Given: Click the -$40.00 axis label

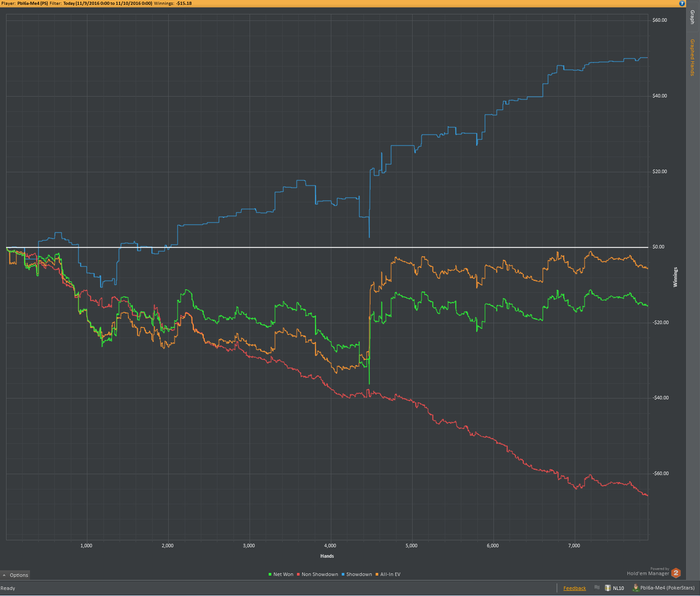Looking at the screenshot, I should tap(659, 398).
